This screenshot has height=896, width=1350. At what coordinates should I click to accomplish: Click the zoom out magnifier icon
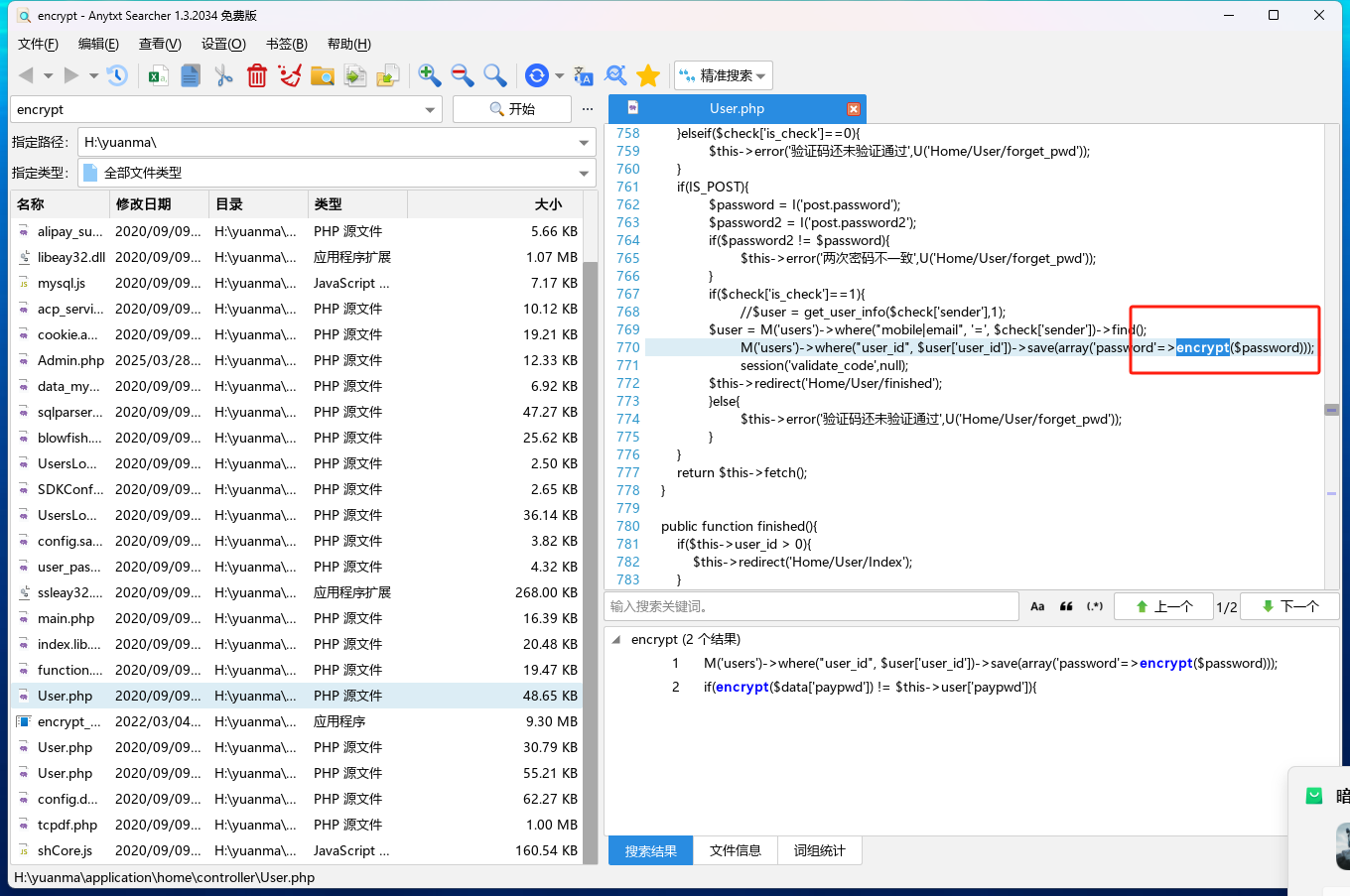(462, 75)
